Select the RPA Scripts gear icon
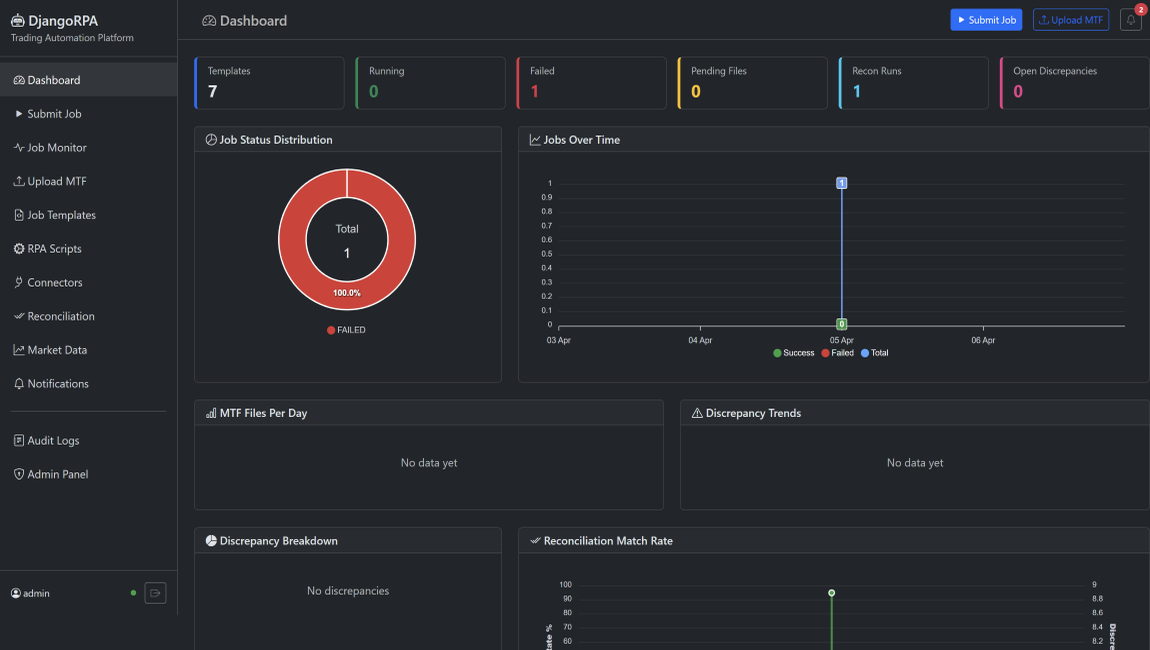This screenshot has height=650, width=1150. [x=18, y=248]
